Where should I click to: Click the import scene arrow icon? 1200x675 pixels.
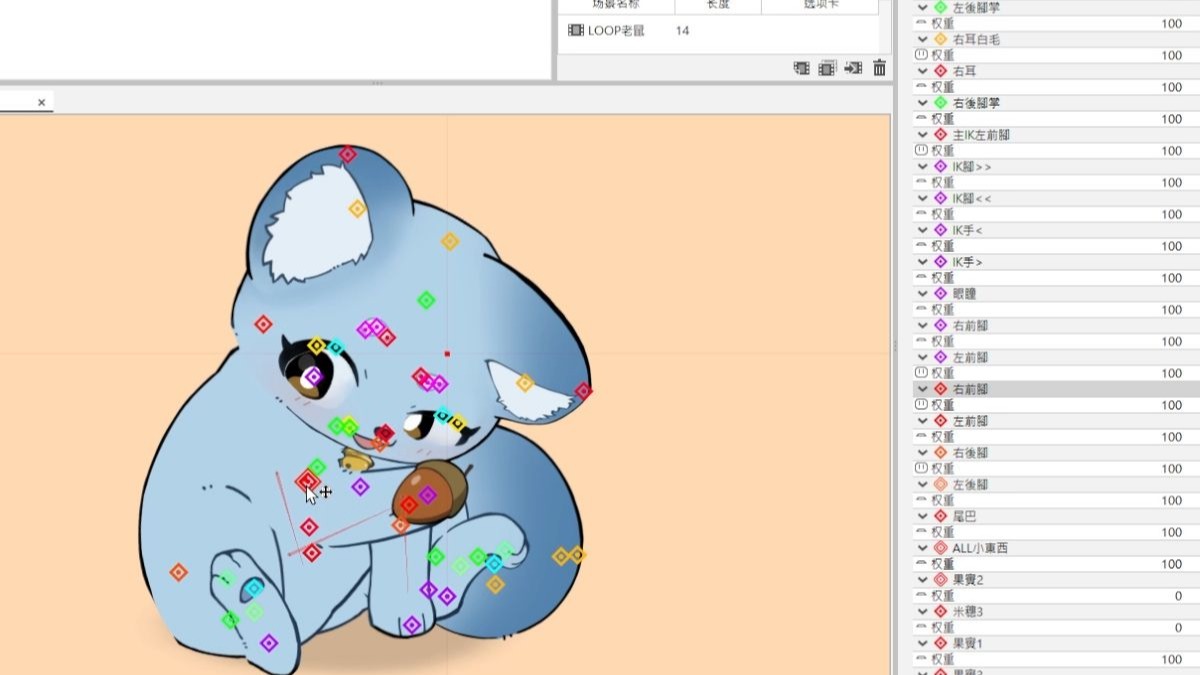(x=853, y=68)
